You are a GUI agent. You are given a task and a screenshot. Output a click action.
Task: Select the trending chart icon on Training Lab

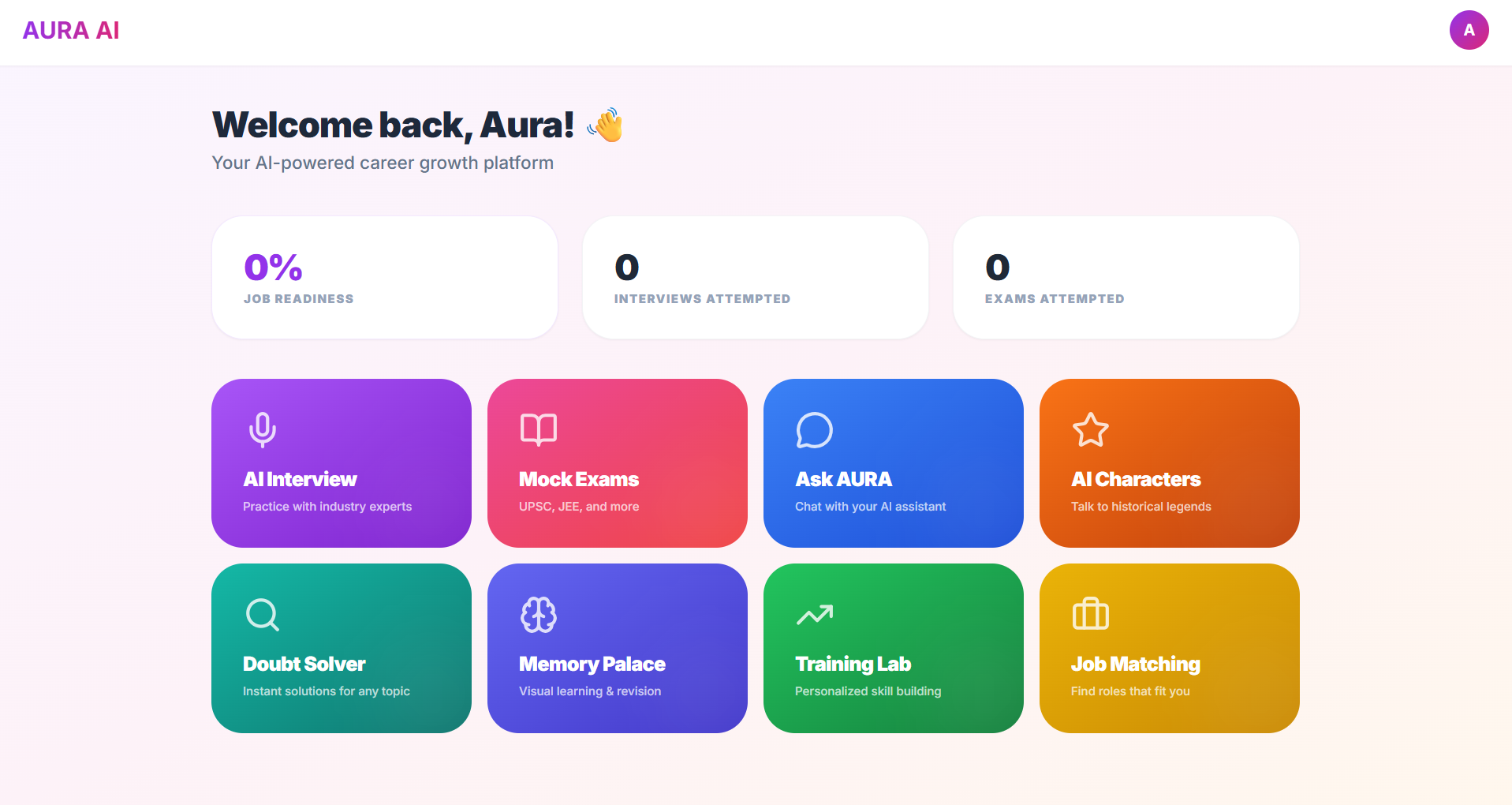click(x=815, y=615)
